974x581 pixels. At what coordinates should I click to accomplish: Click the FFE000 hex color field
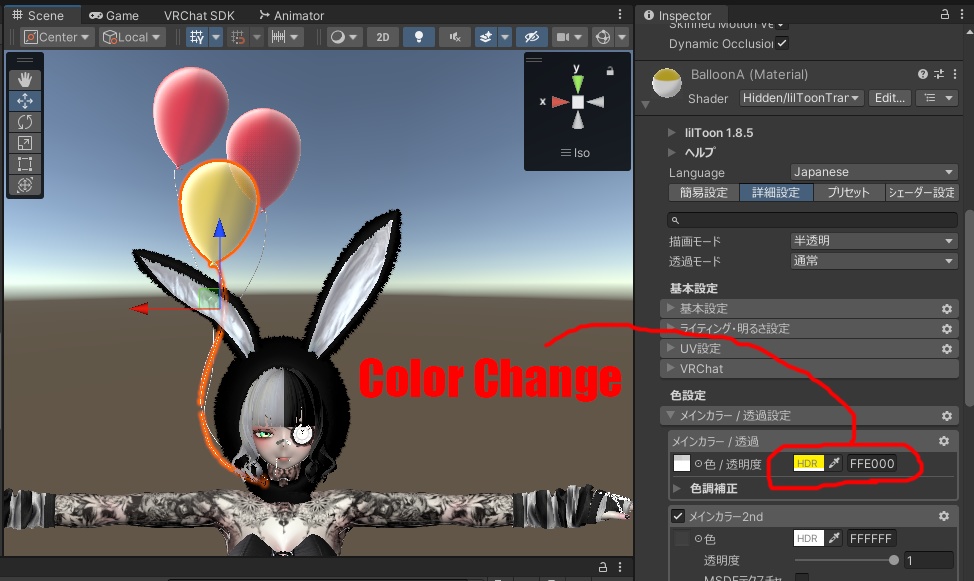(x=872, y=463)
